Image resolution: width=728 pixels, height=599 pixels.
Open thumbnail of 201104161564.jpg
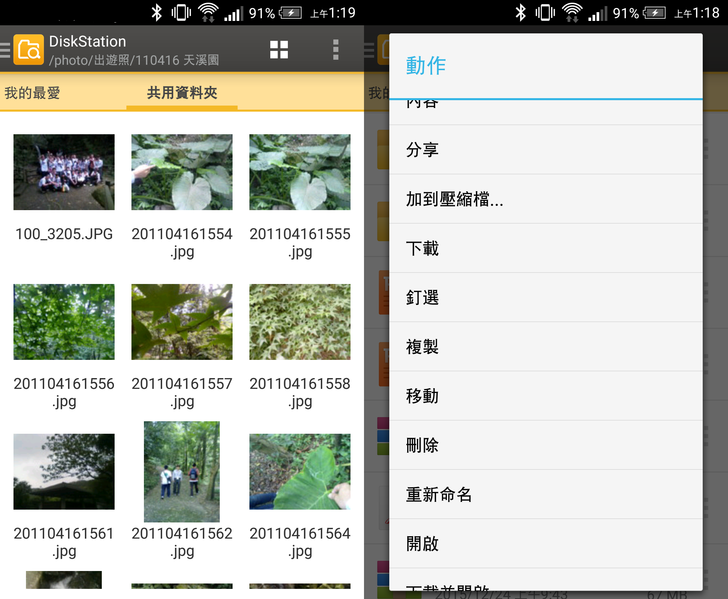300,472
